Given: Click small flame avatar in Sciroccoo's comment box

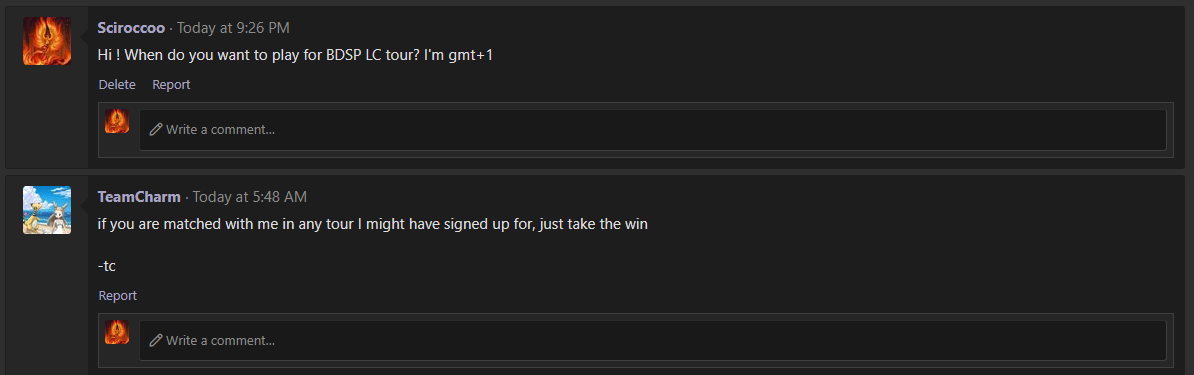Looking at the screenshot, I should [x=117, y=121].
